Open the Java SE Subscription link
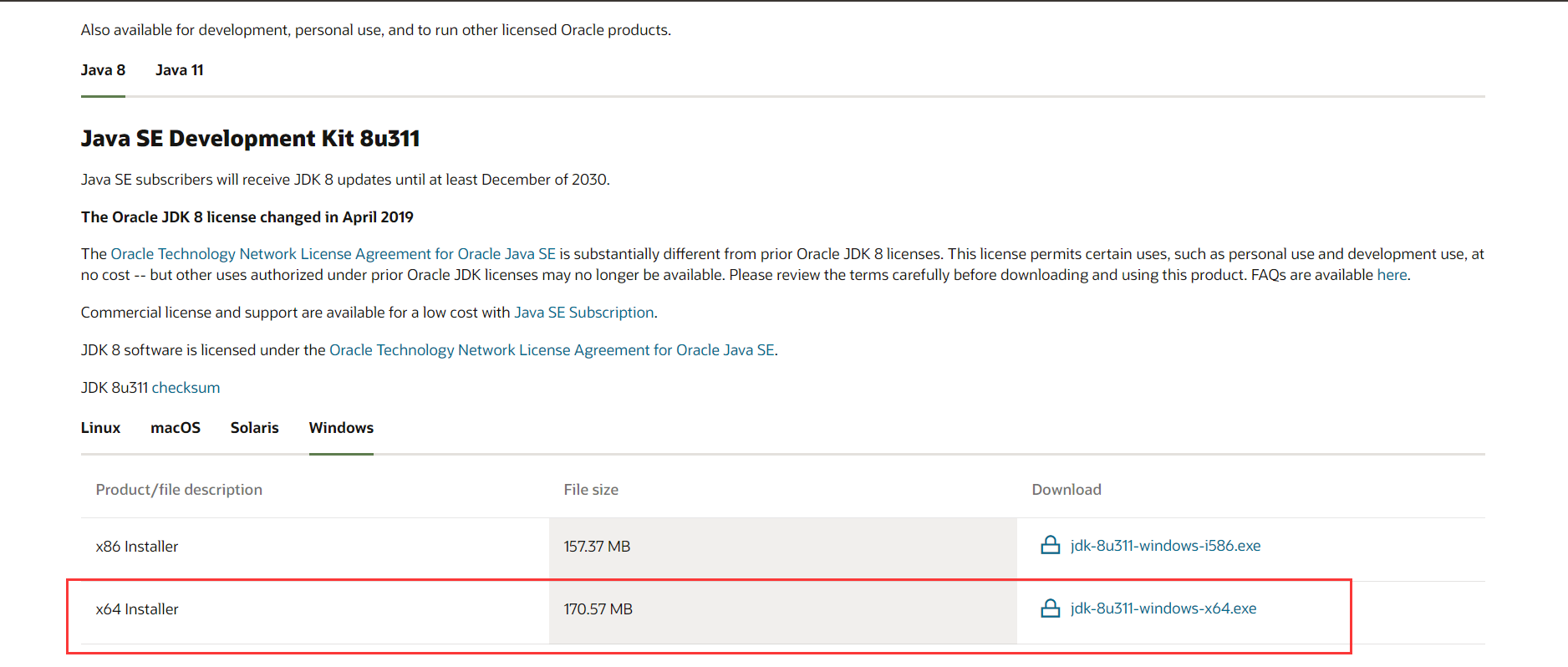Image resolution: width=1568 pixels, height=667 pixels. (x=584, y=313)
